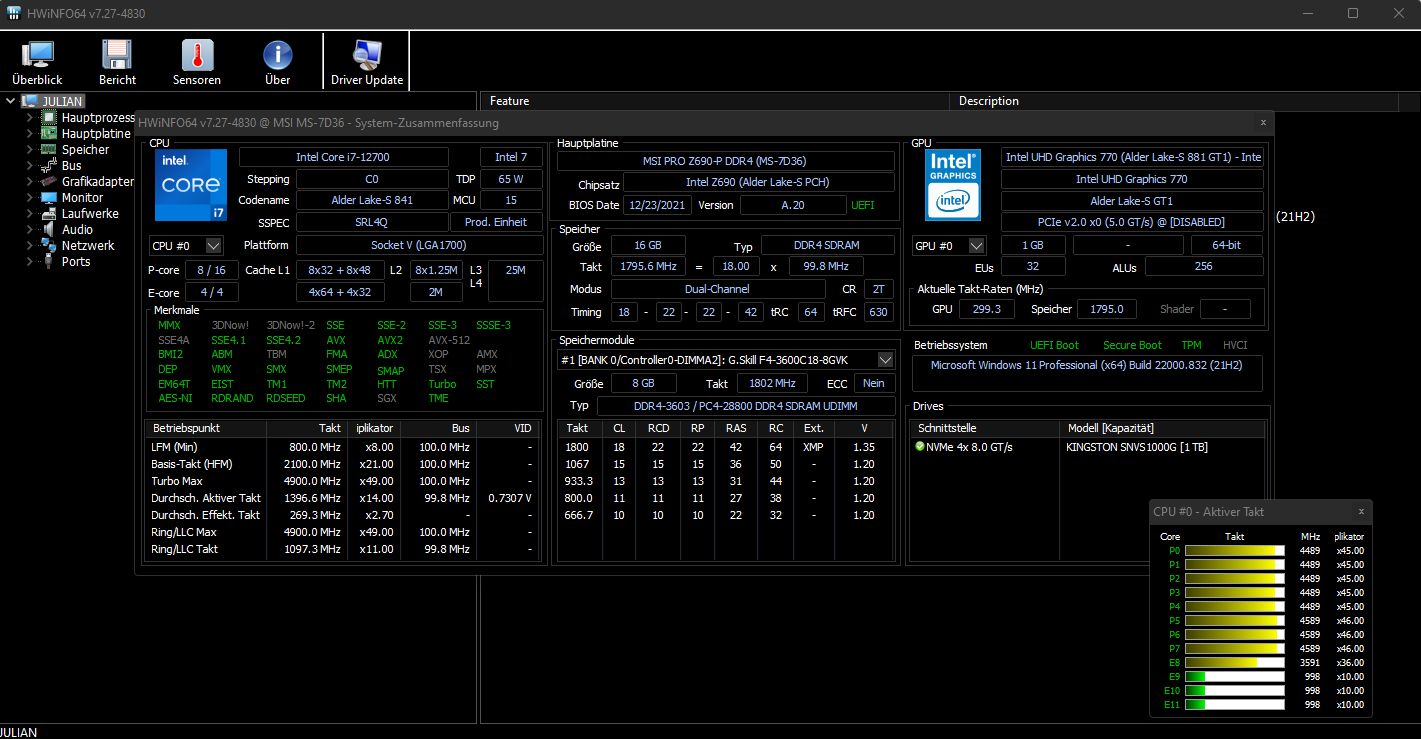This screenshot has height=739, width=1421.
Task: Click the AVX2 feature flag
Action: (x=390, y=340)
